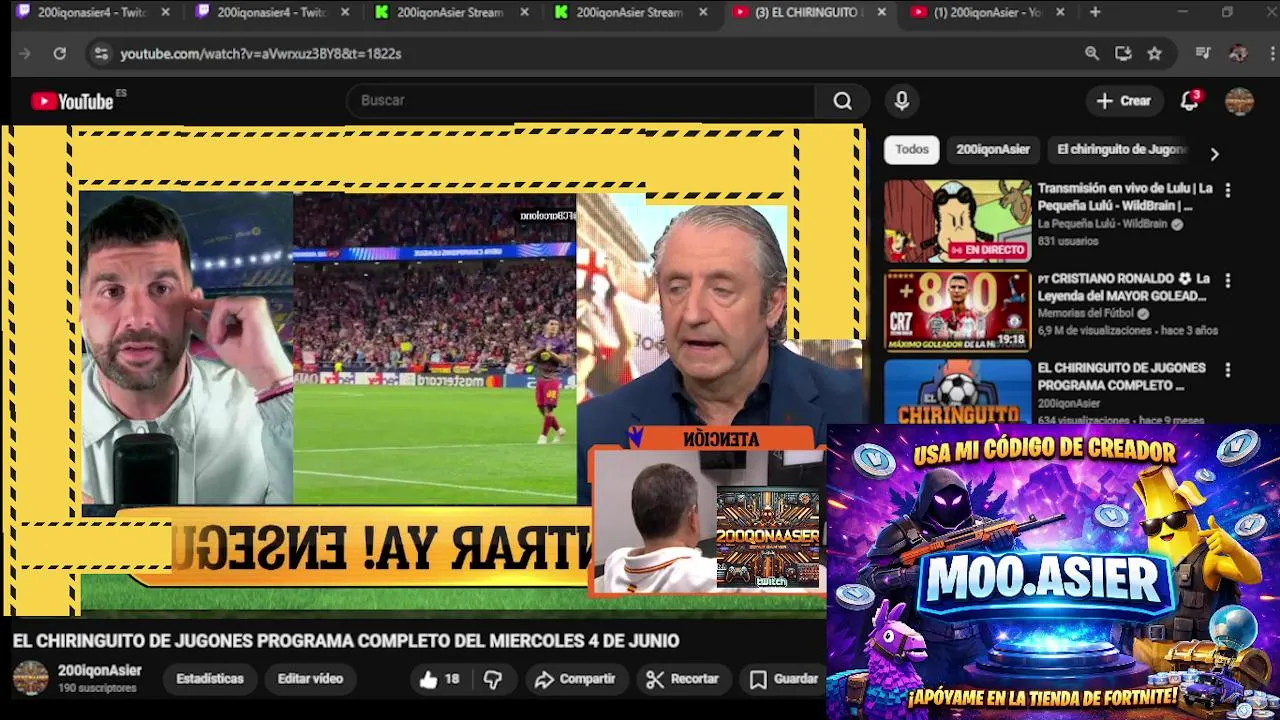Switch to first 200iqonasier4 Twitch tab

[90, 12]
